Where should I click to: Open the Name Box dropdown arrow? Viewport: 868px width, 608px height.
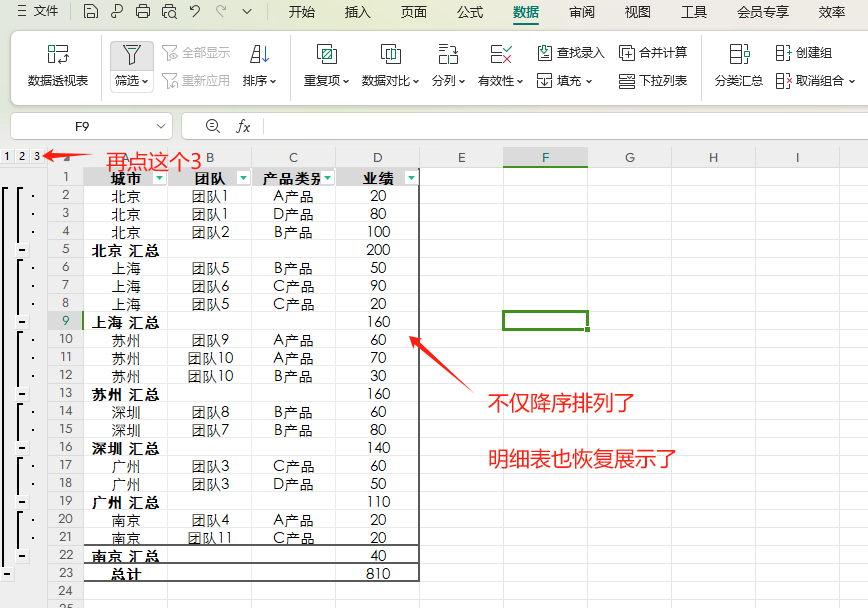click(161, 126)
